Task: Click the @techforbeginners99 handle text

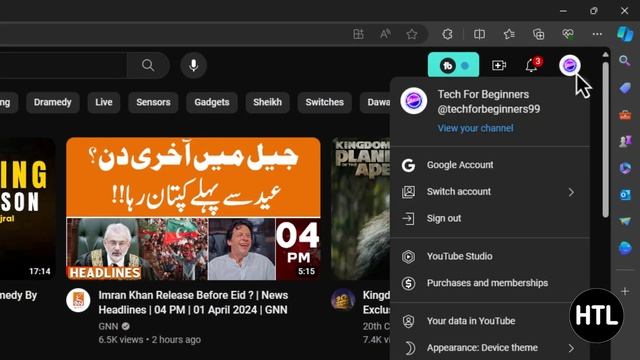Action: [x=489, y=109]
